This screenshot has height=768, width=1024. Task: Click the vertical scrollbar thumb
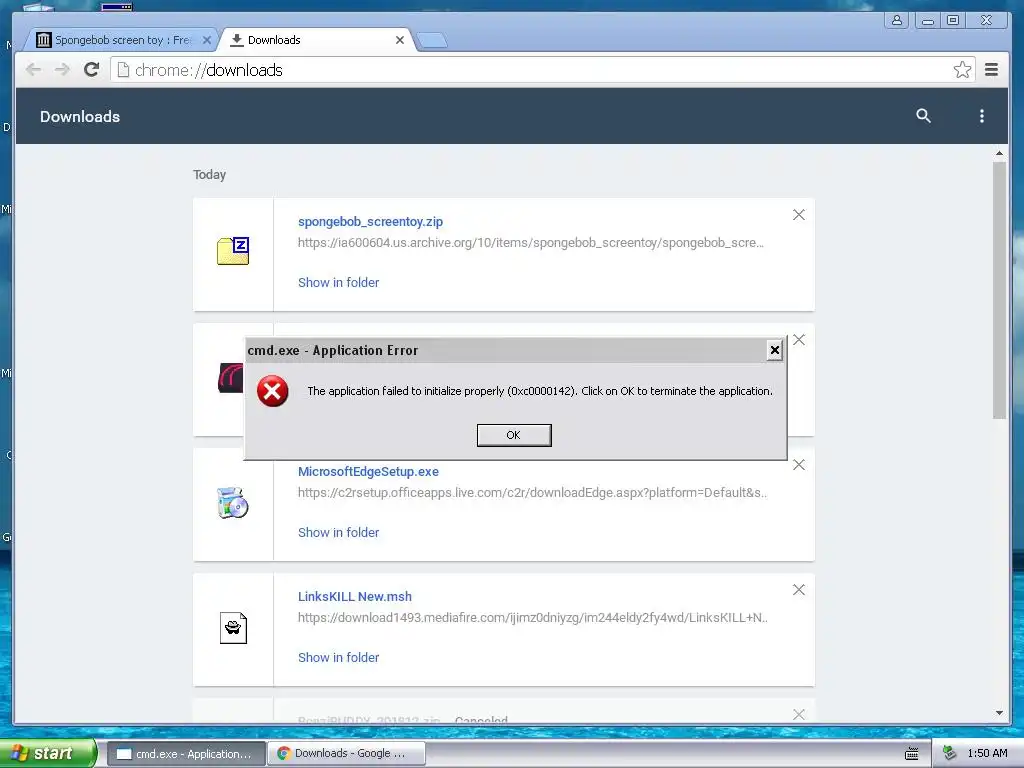click(999, 290)
